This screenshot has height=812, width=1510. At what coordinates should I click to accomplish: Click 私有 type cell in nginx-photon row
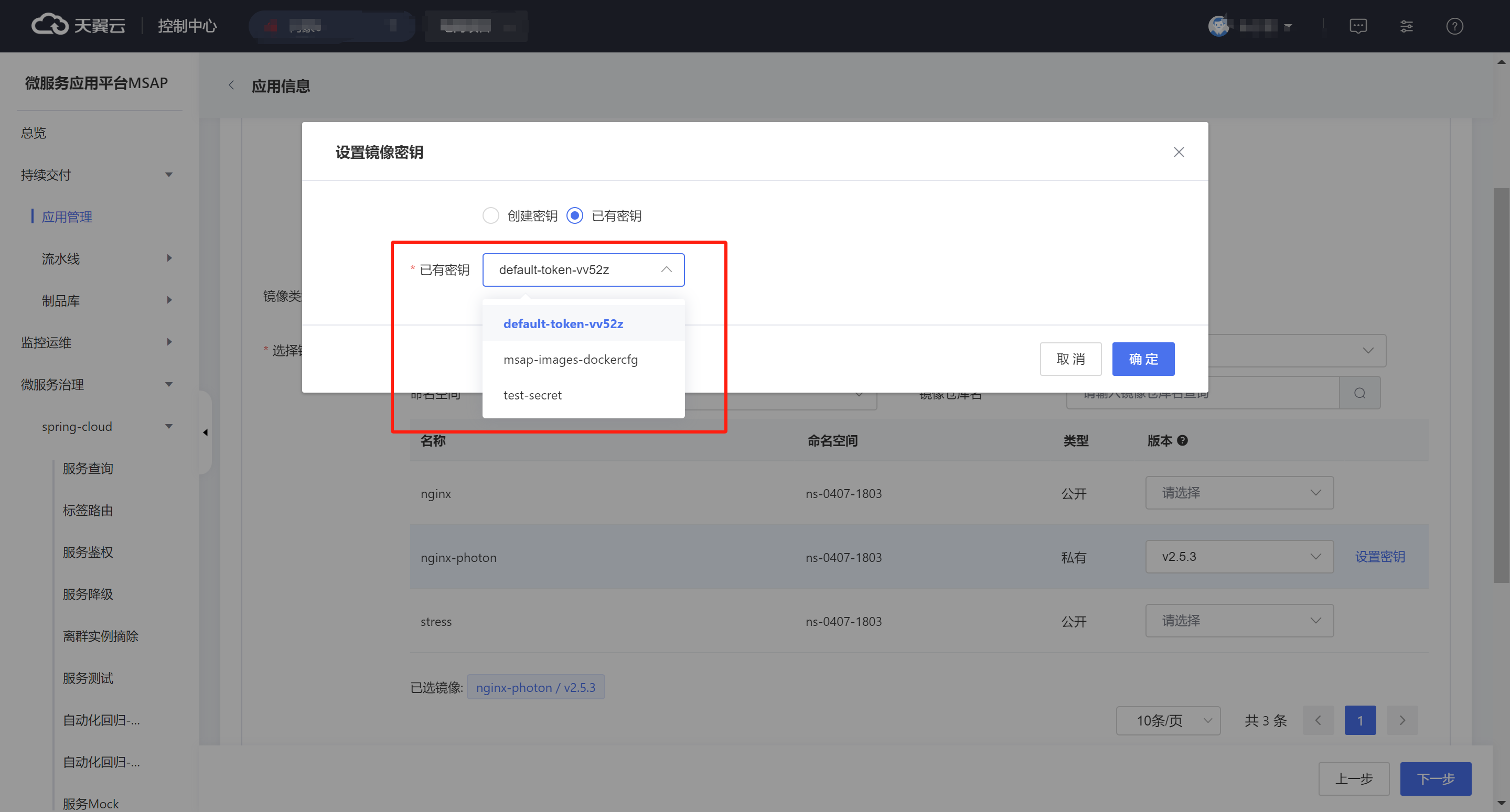pos(1073,557)
